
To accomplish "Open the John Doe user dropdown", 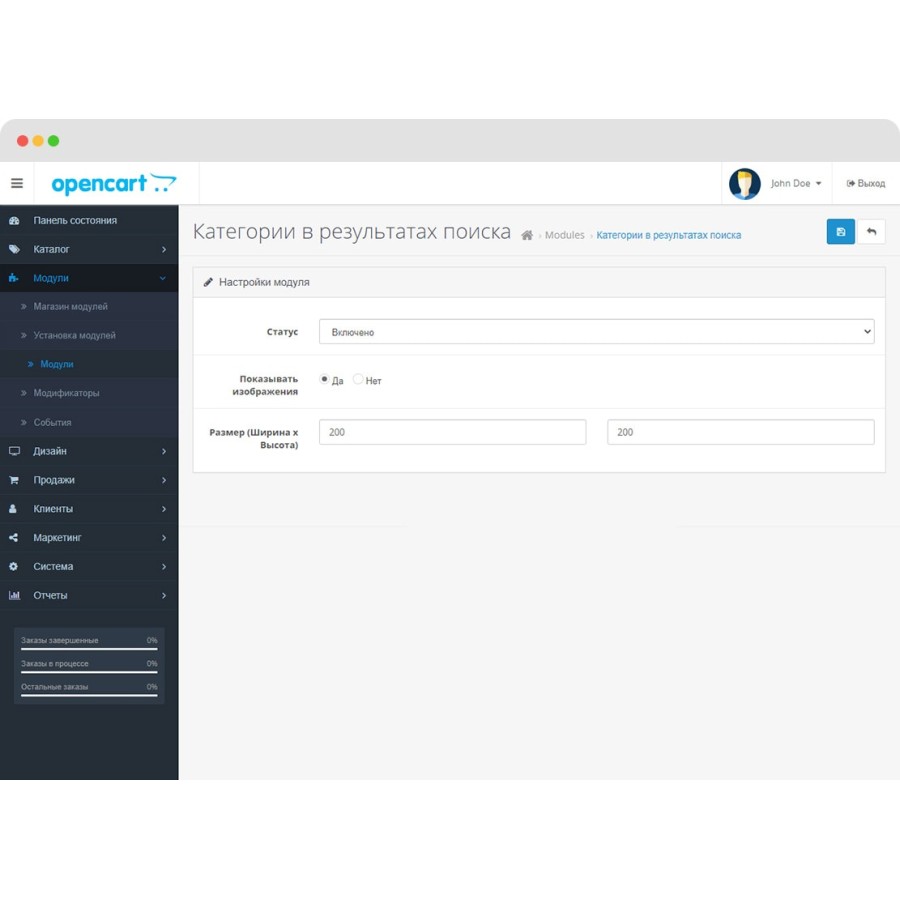I will (796, 184).
